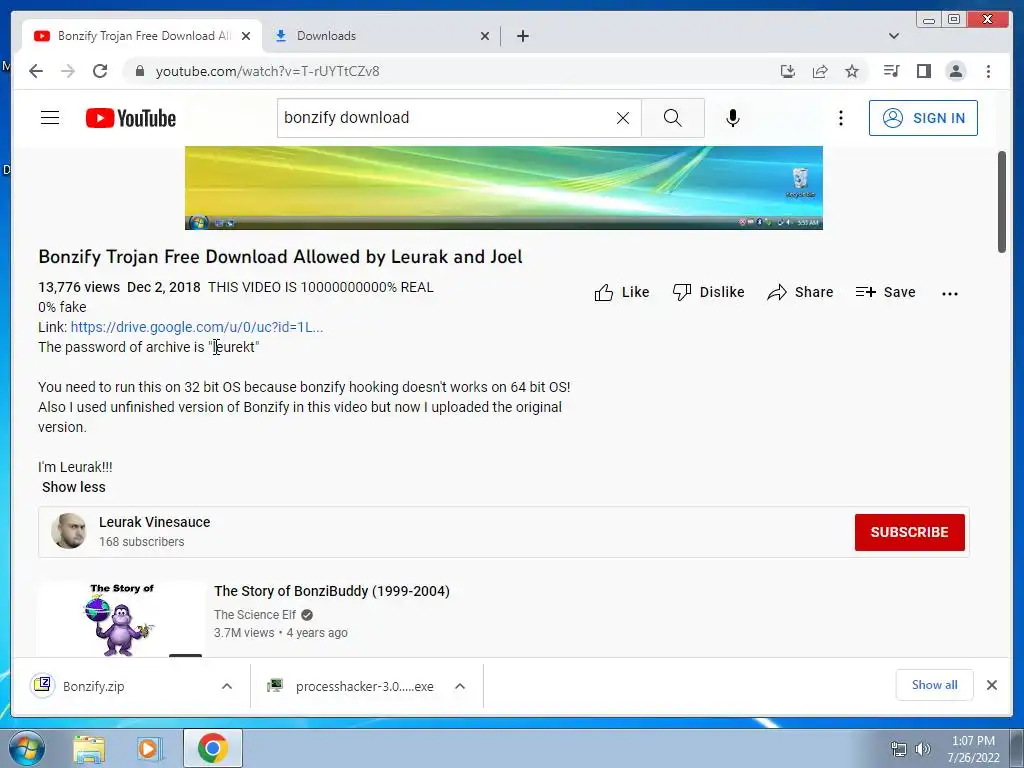Open the volume speaker tray icon
The height and width of the screenshot is (768, 1024).
pos(923,749)
